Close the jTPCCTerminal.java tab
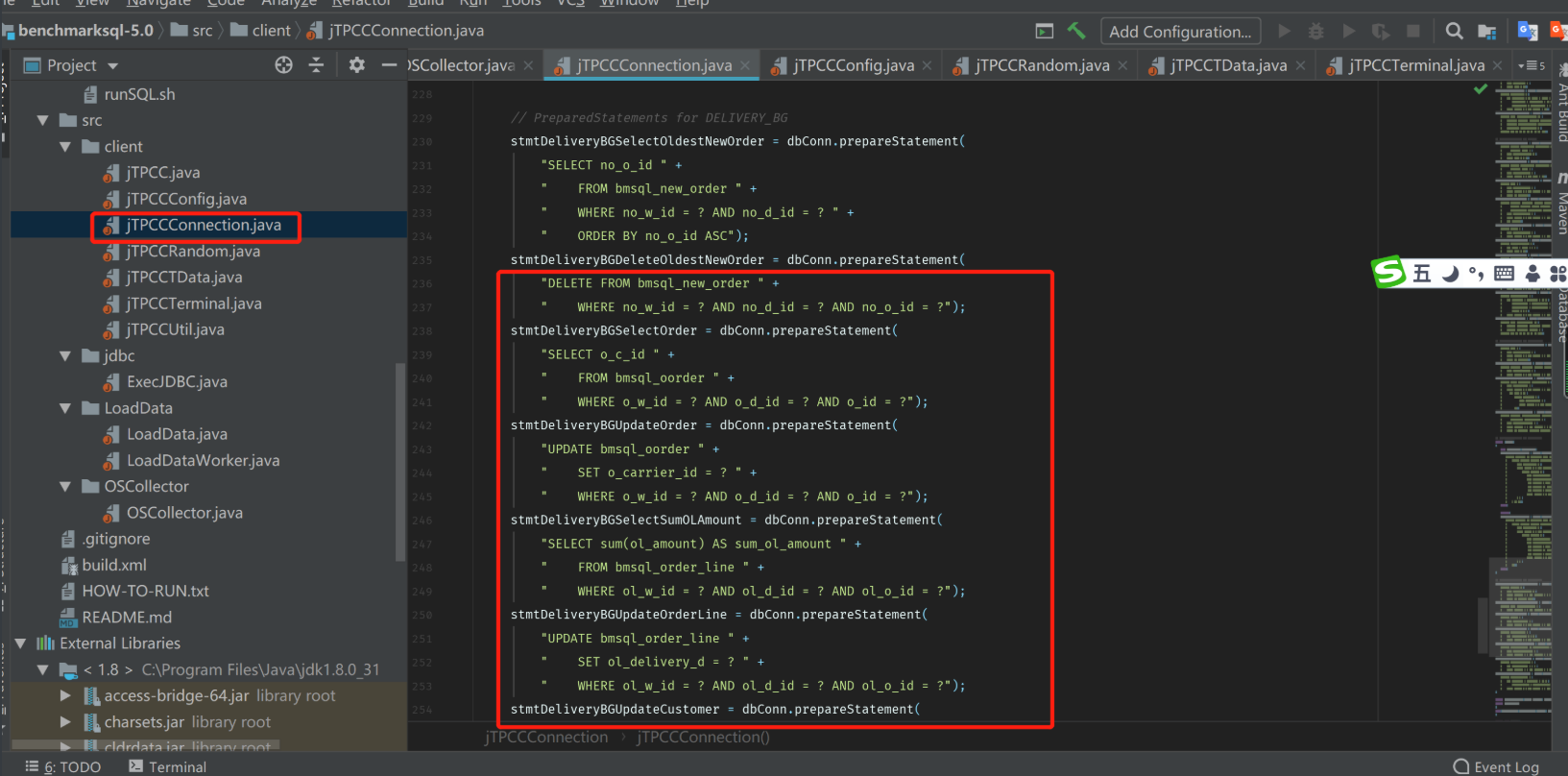 [x=1497, y=65]
